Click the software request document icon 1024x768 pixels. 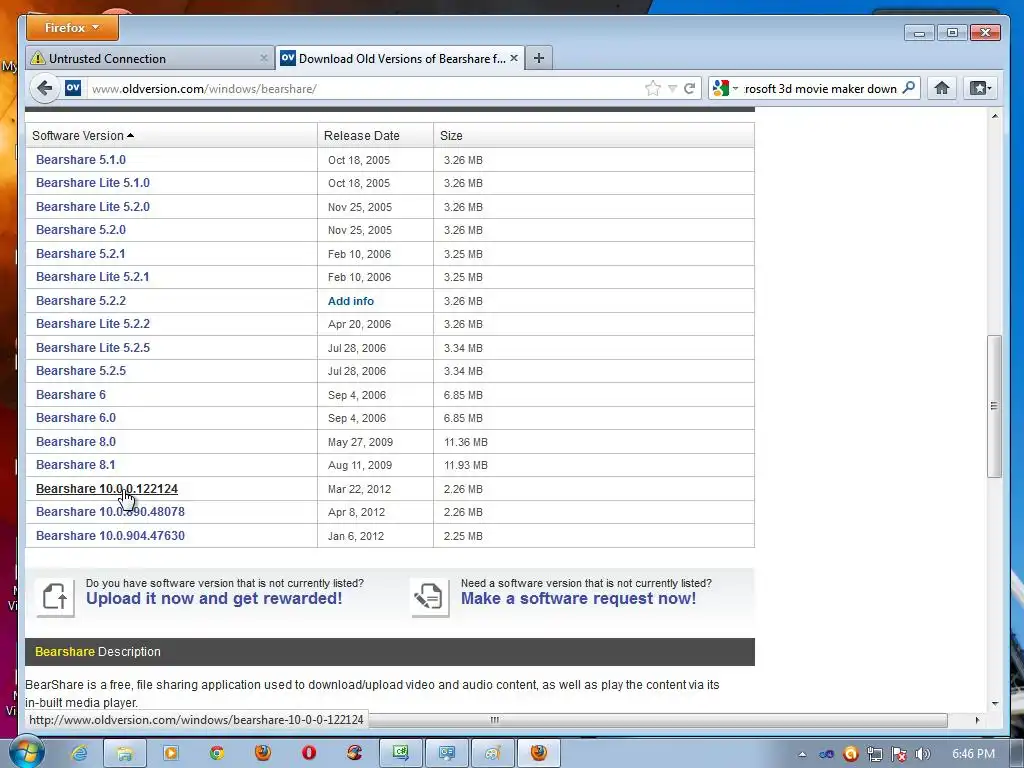430,597
